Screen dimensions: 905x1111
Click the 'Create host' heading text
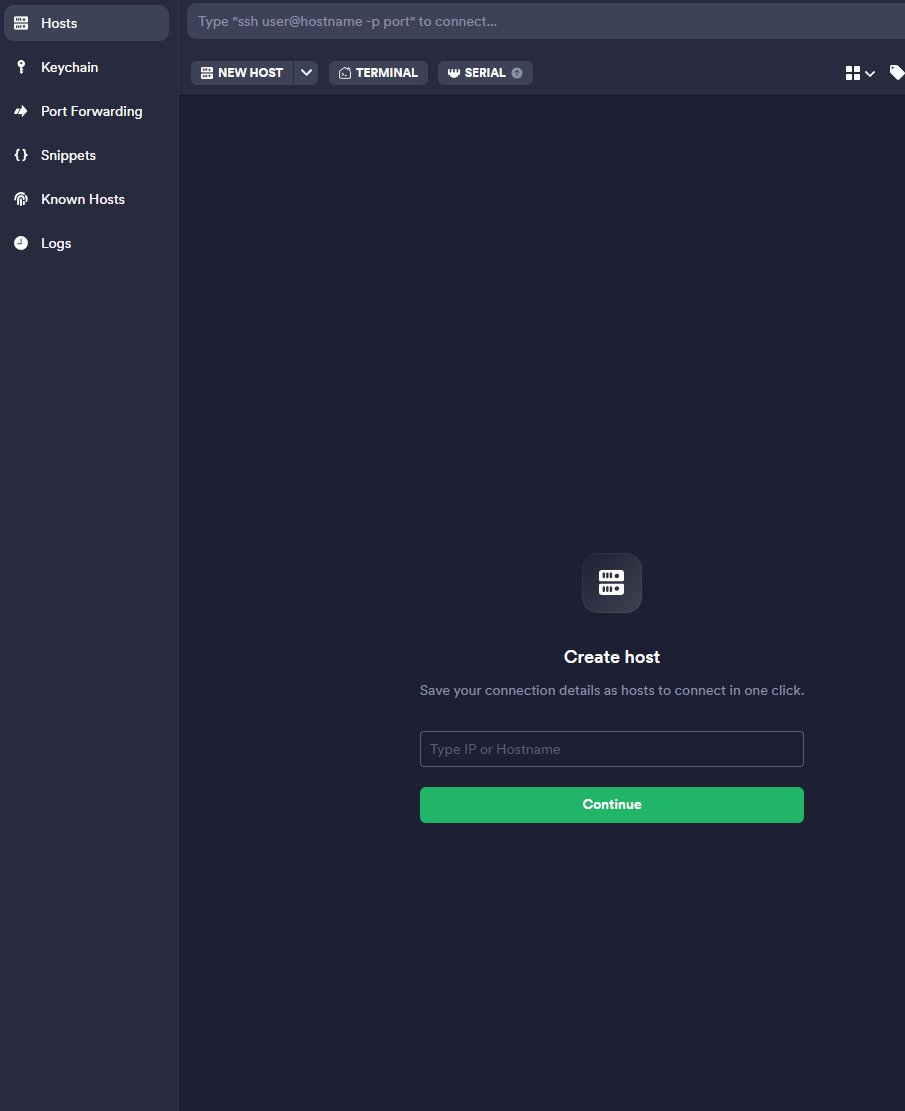(612, 657)
